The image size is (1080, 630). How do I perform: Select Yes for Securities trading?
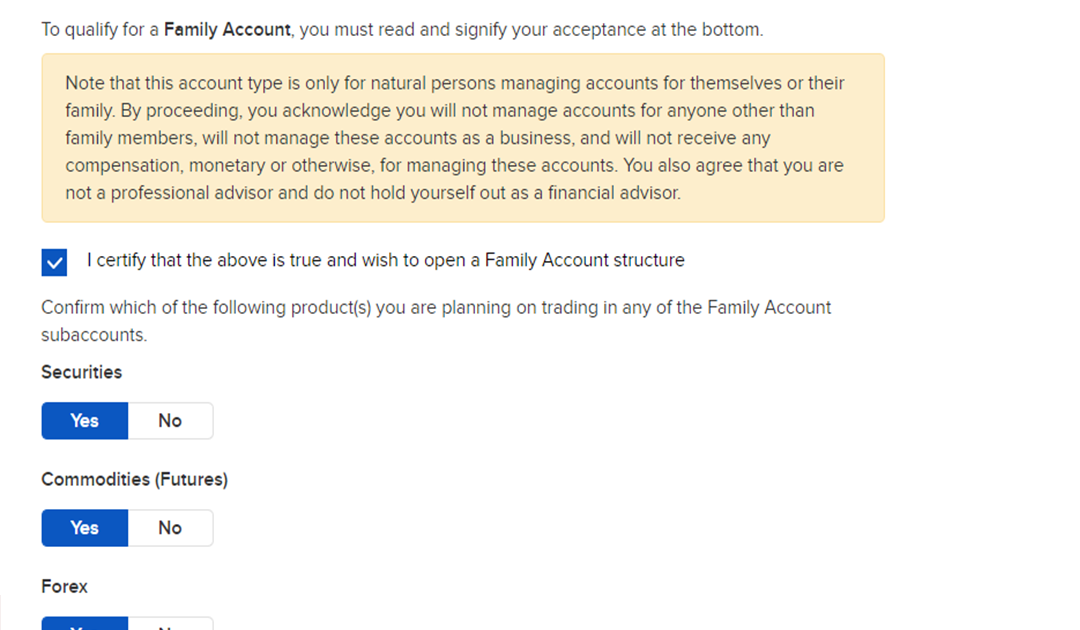(85, 421)
